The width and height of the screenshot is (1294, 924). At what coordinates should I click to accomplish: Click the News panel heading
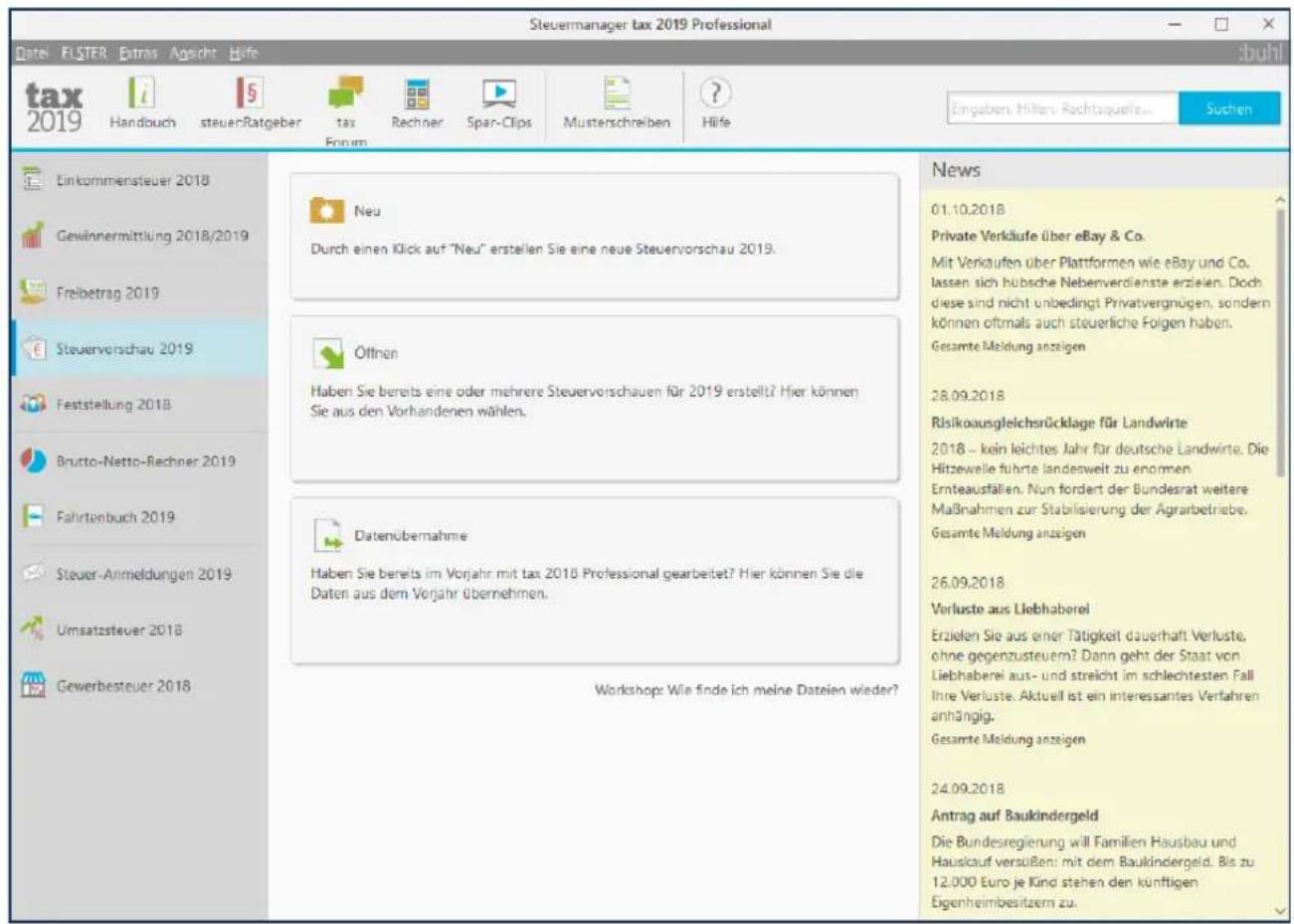[956, 170]
